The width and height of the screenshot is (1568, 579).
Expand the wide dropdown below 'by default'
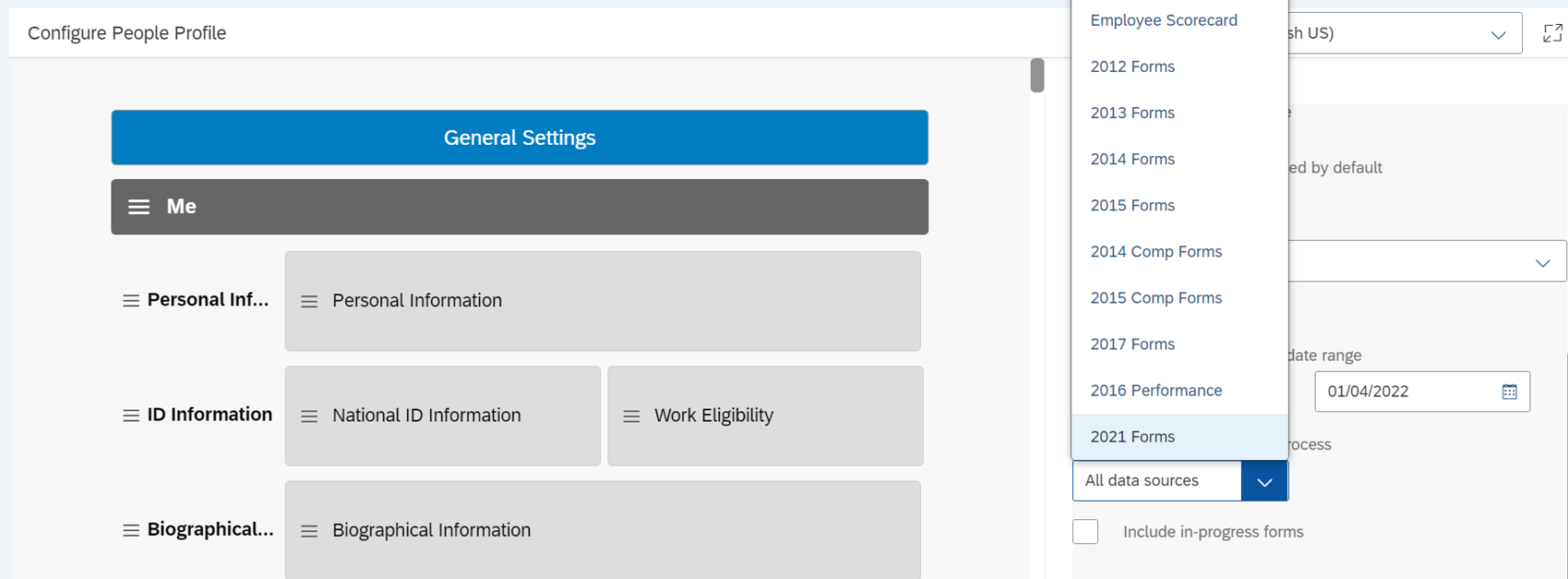[1427, 261]
